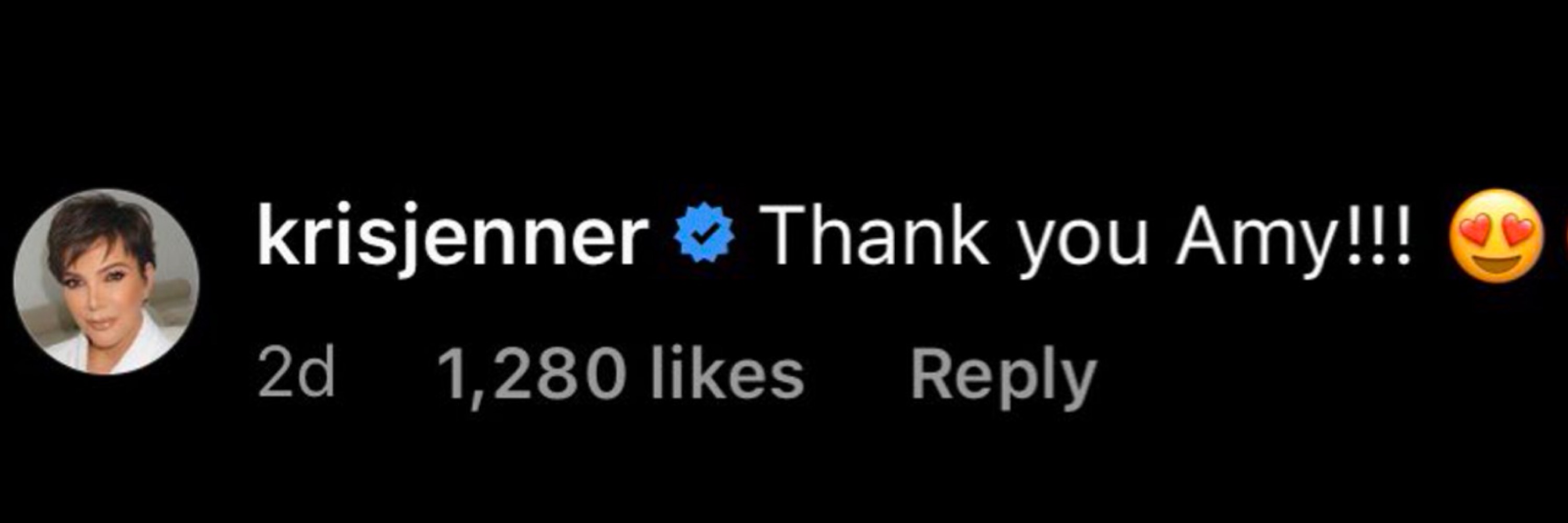
Task: Reply to the krisjenner comment
Action: click(1002, 374)
